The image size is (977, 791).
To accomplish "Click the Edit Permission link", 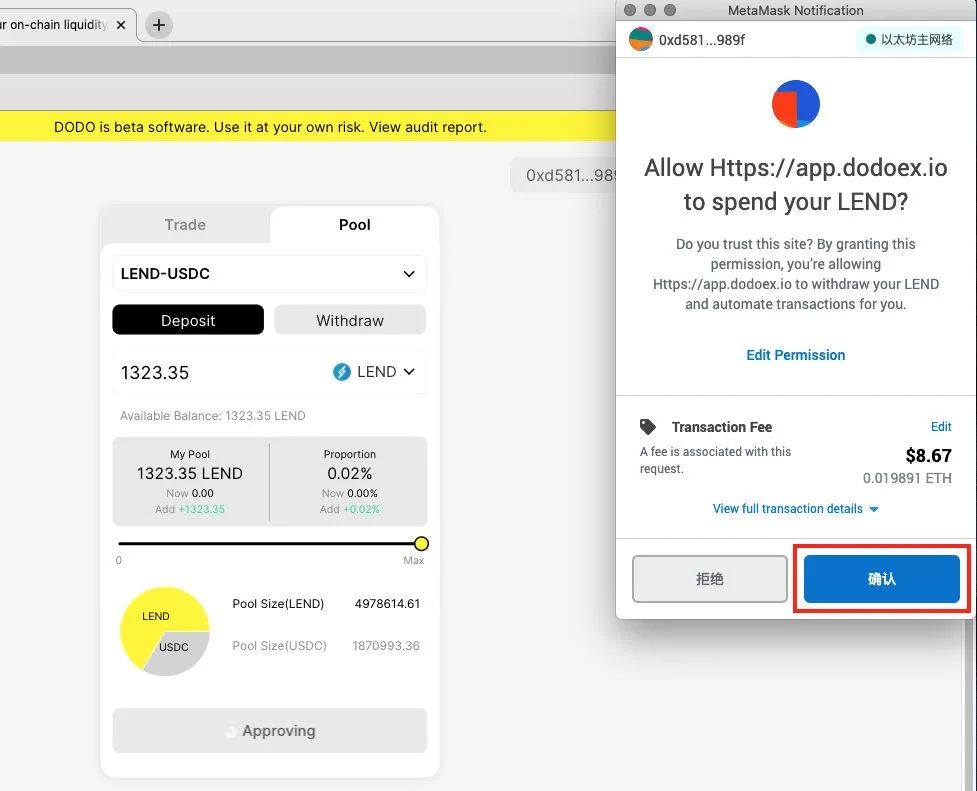I will coord(796,355).
